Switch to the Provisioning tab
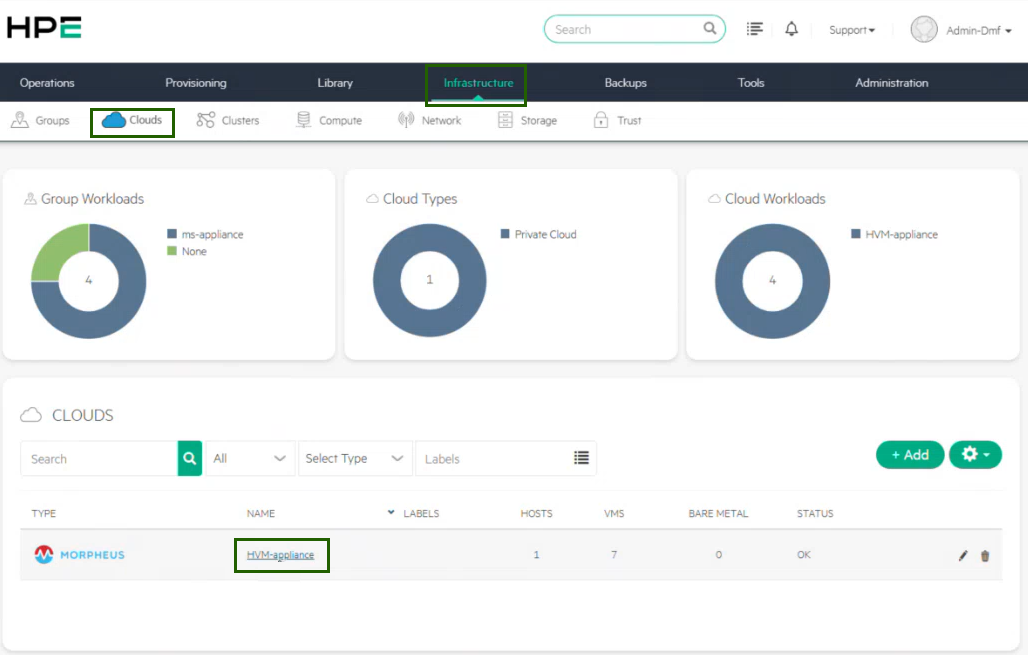 point(196,83)
